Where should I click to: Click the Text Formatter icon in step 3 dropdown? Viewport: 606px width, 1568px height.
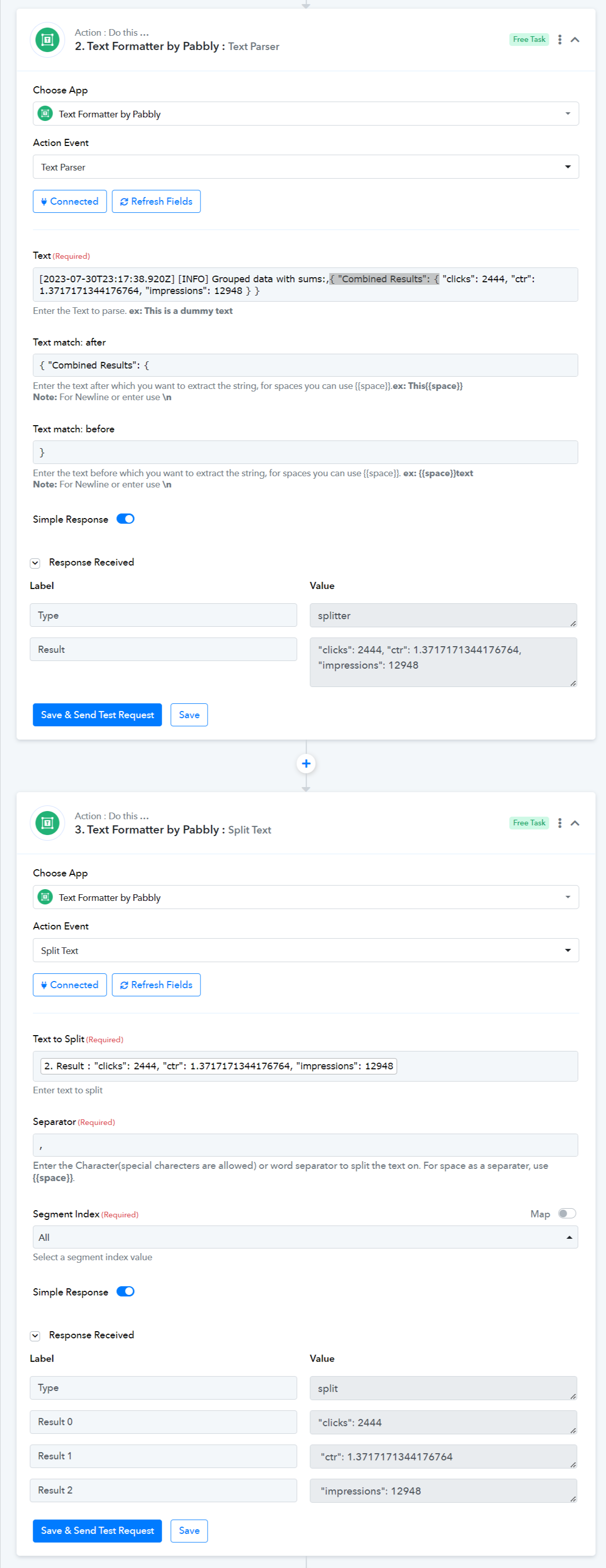point(45,897)
